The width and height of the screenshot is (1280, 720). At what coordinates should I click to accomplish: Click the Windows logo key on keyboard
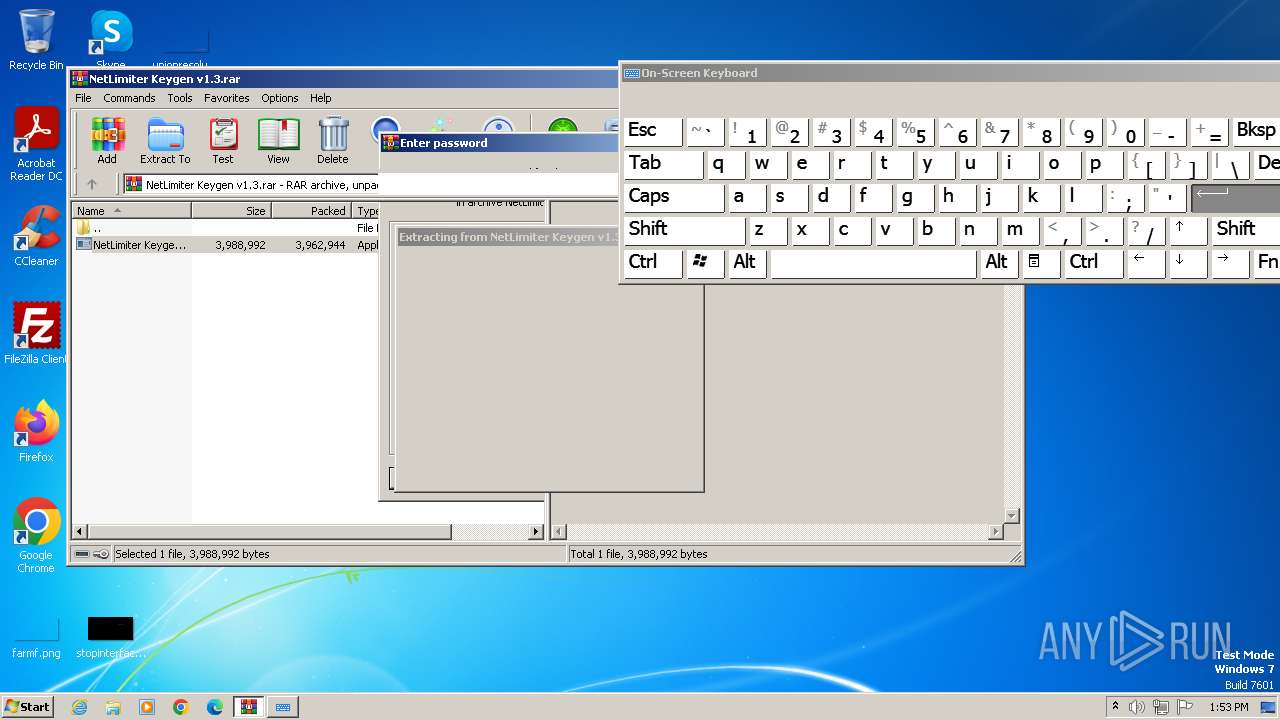pyautogui.click(x=706, y=263)
